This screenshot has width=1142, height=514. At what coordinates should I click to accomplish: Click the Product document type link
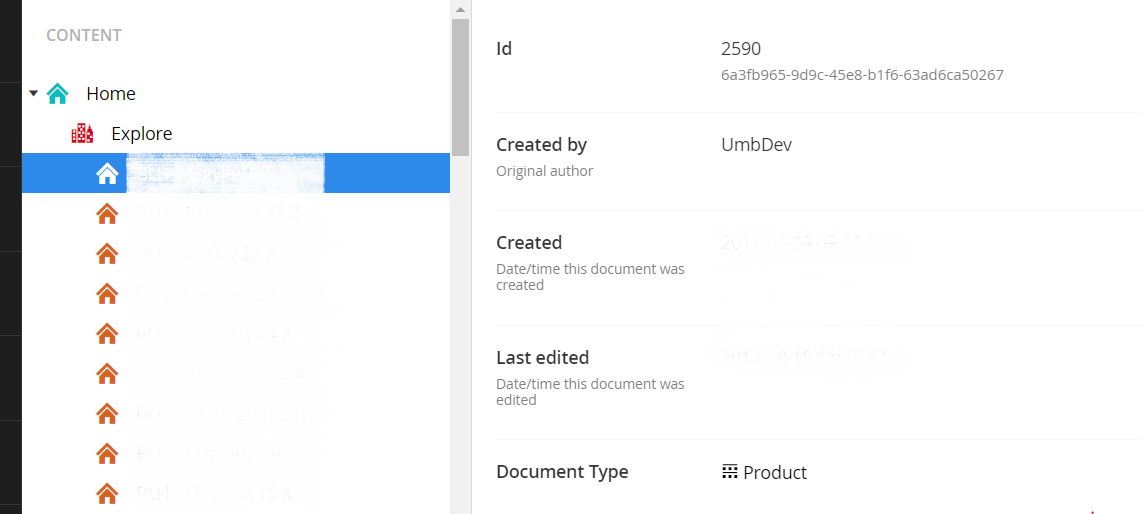[x=775, y=472]
